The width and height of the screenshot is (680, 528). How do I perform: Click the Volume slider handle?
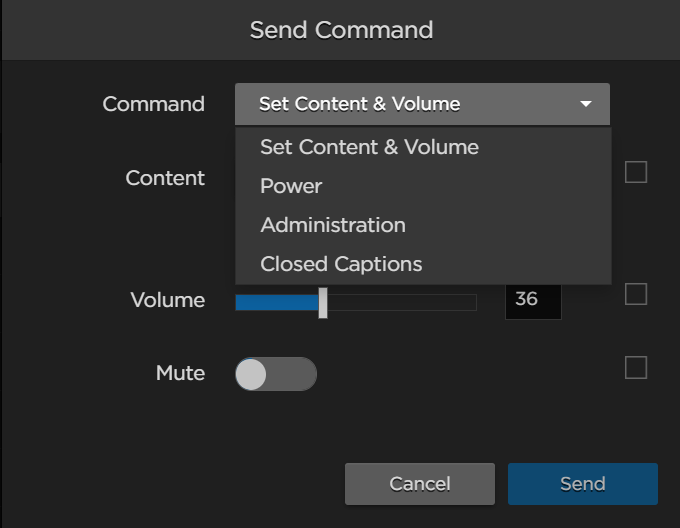point(323,302)
